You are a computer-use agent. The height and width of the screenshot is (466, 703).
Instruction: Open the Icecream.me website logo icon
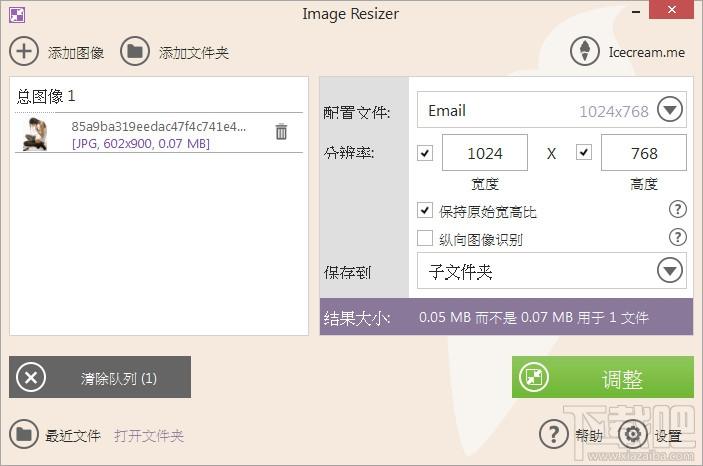584,52
